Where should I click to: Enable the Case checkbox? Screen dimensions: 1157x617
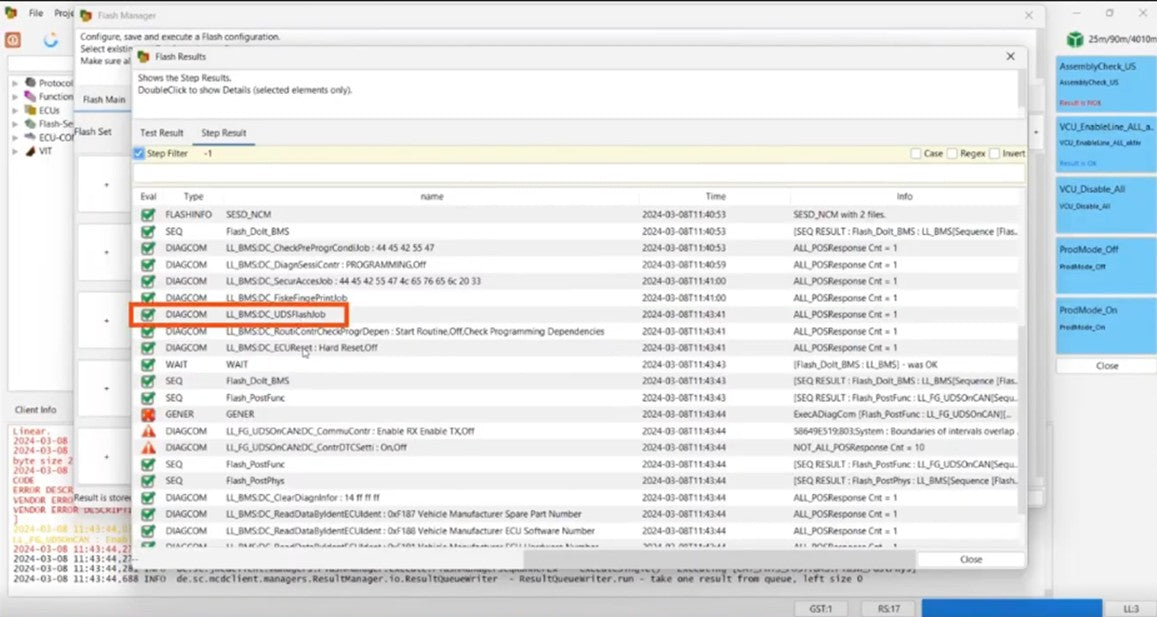[x=916, y=154]
